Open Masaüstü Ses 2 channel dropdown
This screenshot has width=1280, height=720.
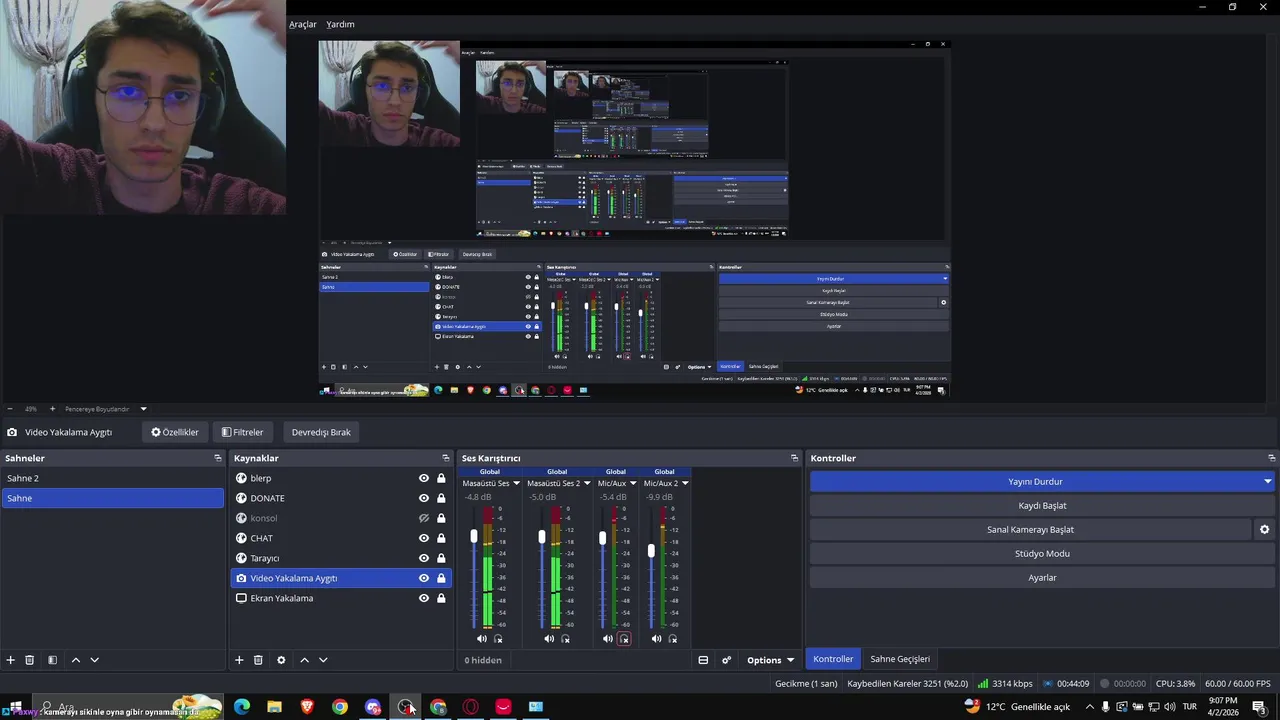588,484
